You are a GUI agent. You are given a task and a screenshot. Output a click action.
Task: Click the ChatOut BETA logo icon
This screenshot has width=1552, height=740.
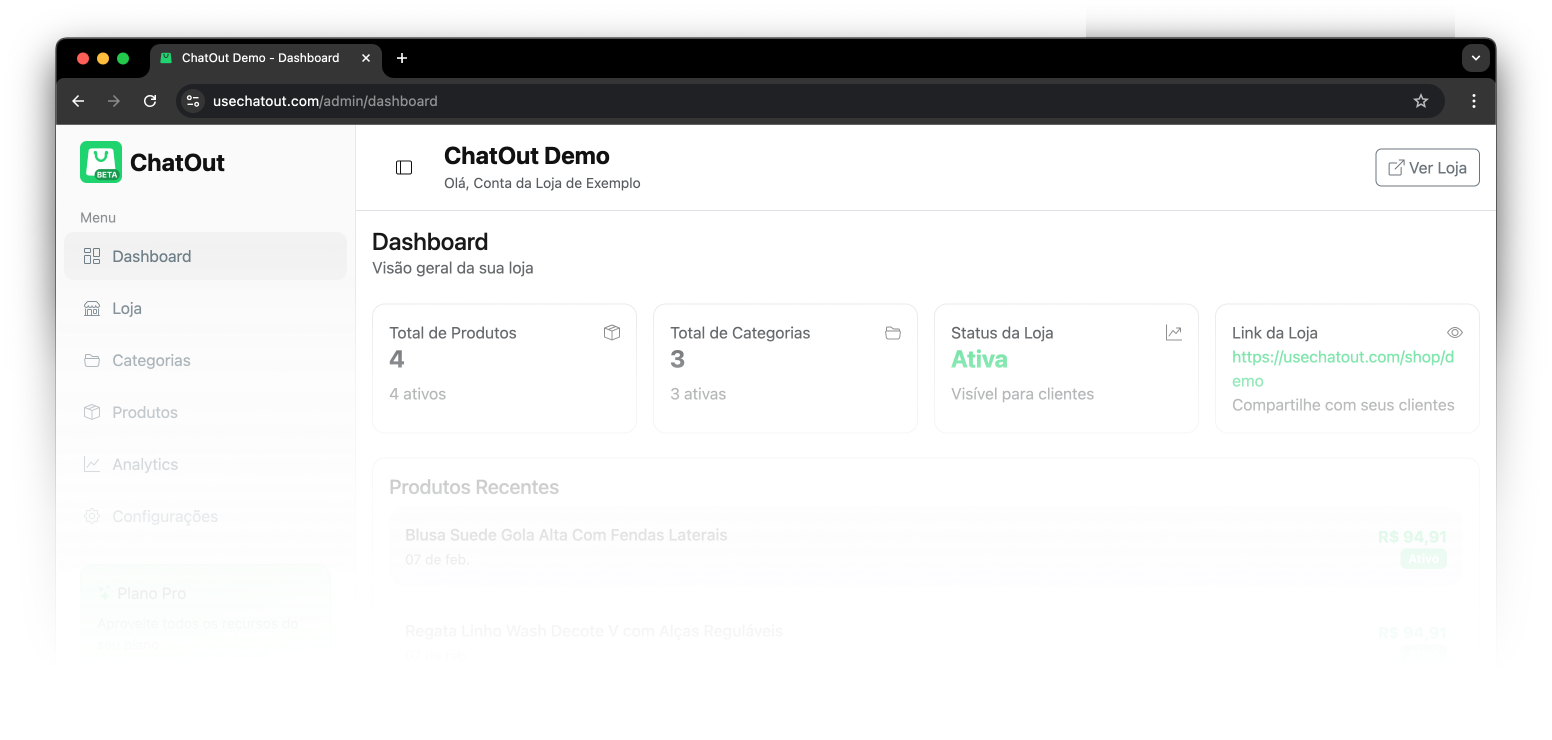tap(101, 162)
